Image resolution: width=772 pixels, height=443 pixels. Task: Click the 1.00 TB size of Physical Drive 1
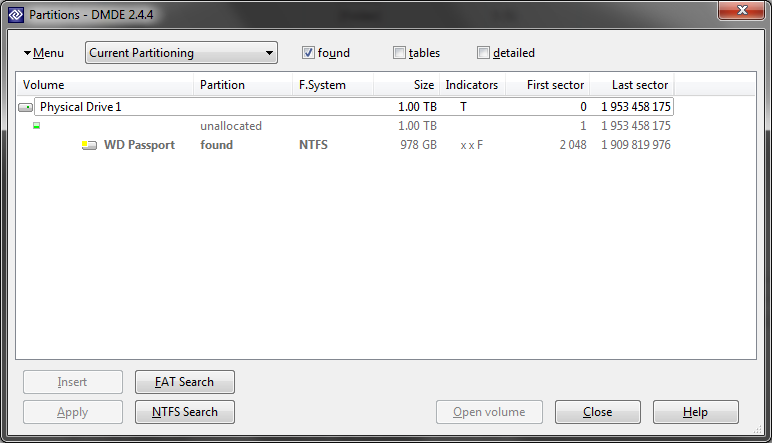pos(417,107)
